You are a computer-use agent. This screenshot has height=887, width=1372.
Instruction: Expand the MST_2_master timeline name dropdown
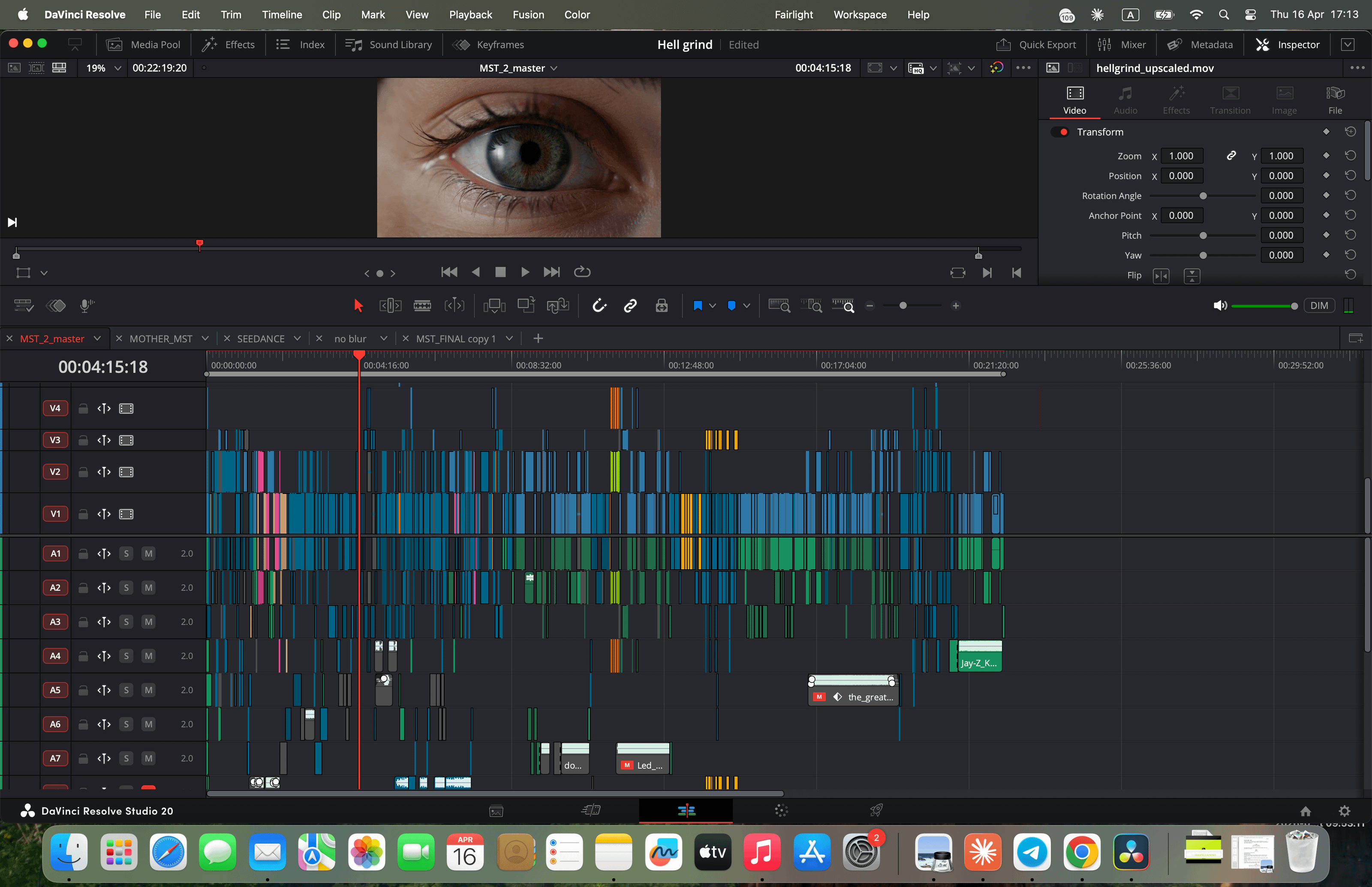tap(554, 68)
